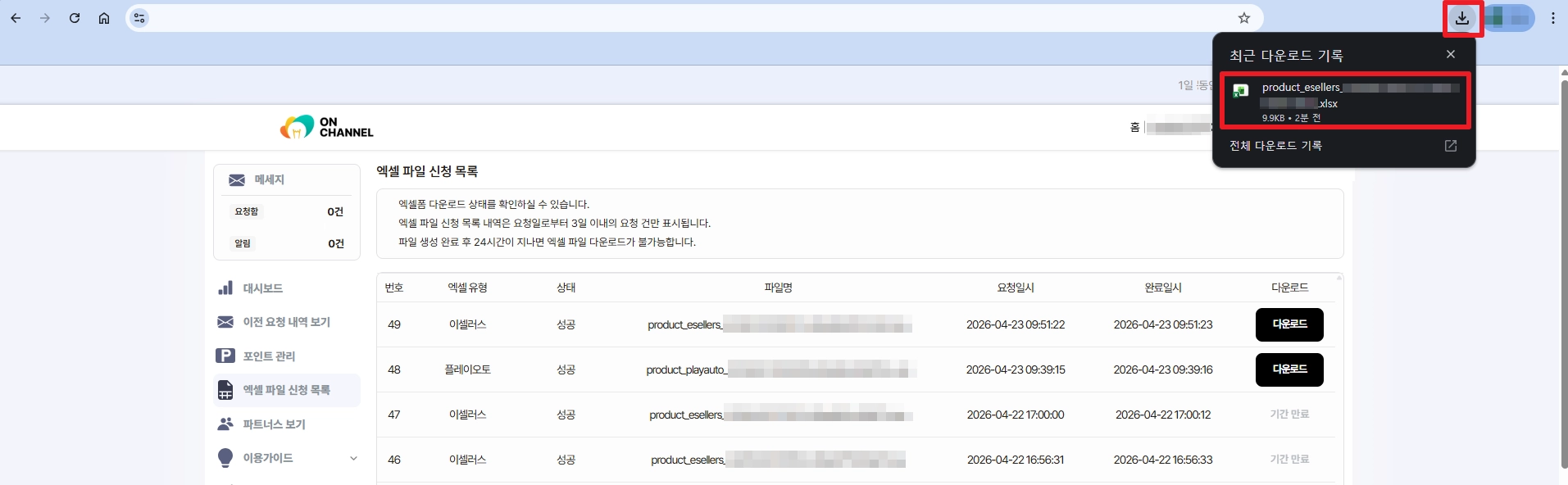
Task: Click 플레이오토 type cell in row 48
Action: [x=467, y=369]
